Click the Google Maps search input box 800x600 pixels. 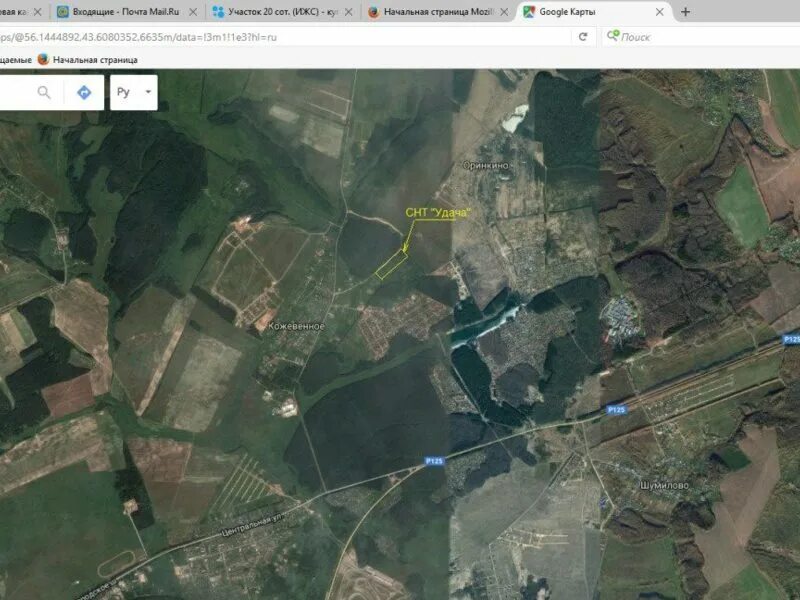(x=15, y=92)
